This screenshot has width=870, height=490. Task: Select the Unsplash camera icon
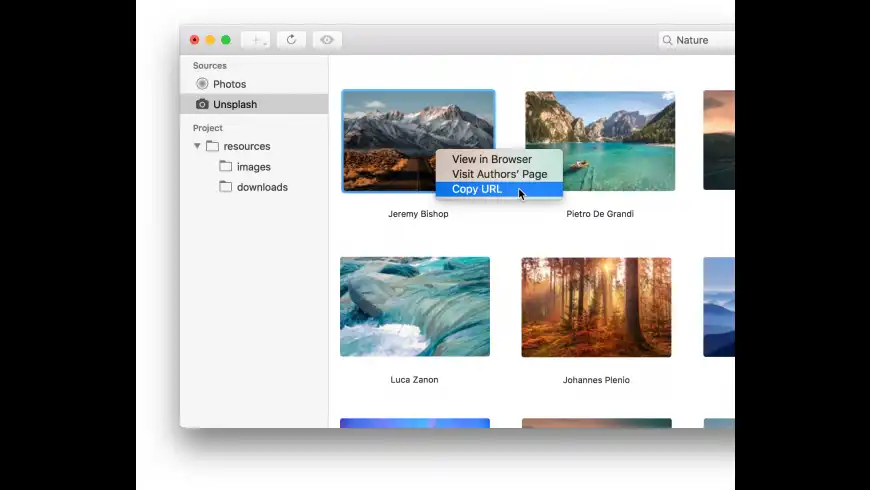202,104
